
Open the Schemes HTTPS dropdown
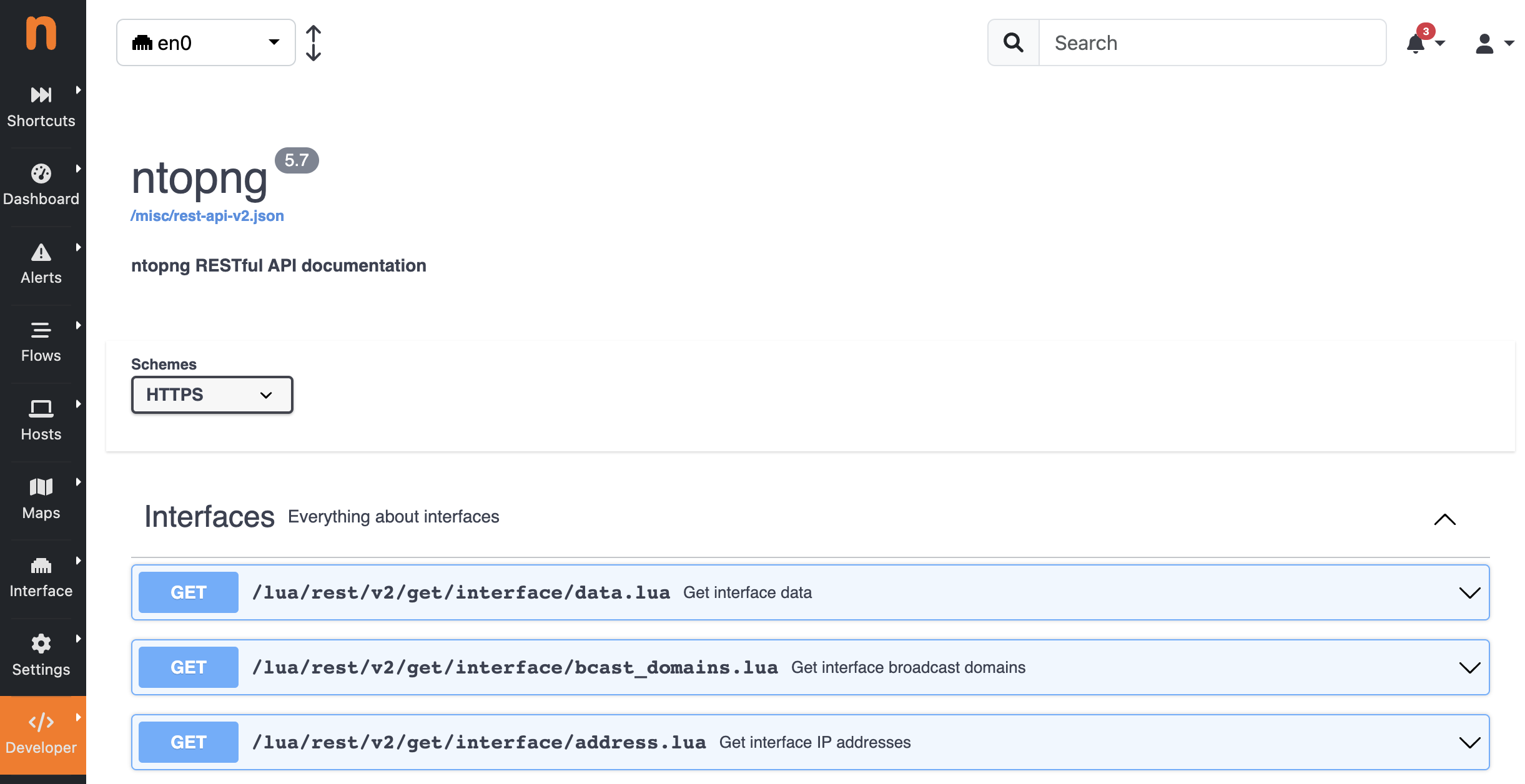pos(212,394)
